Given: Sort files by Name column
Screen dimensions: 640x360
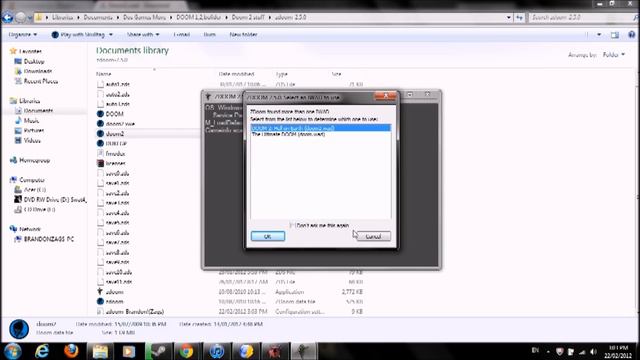Looking at the screenshot, I should (104, 74).
